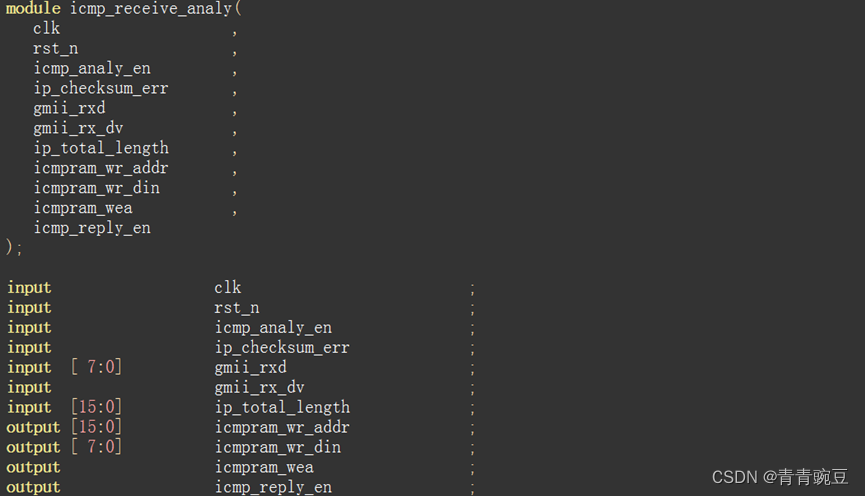The width and height of the screenshot is (865, 496).
Task: Click gmii_rxd in the port list
Action: (x=69, y=108)
